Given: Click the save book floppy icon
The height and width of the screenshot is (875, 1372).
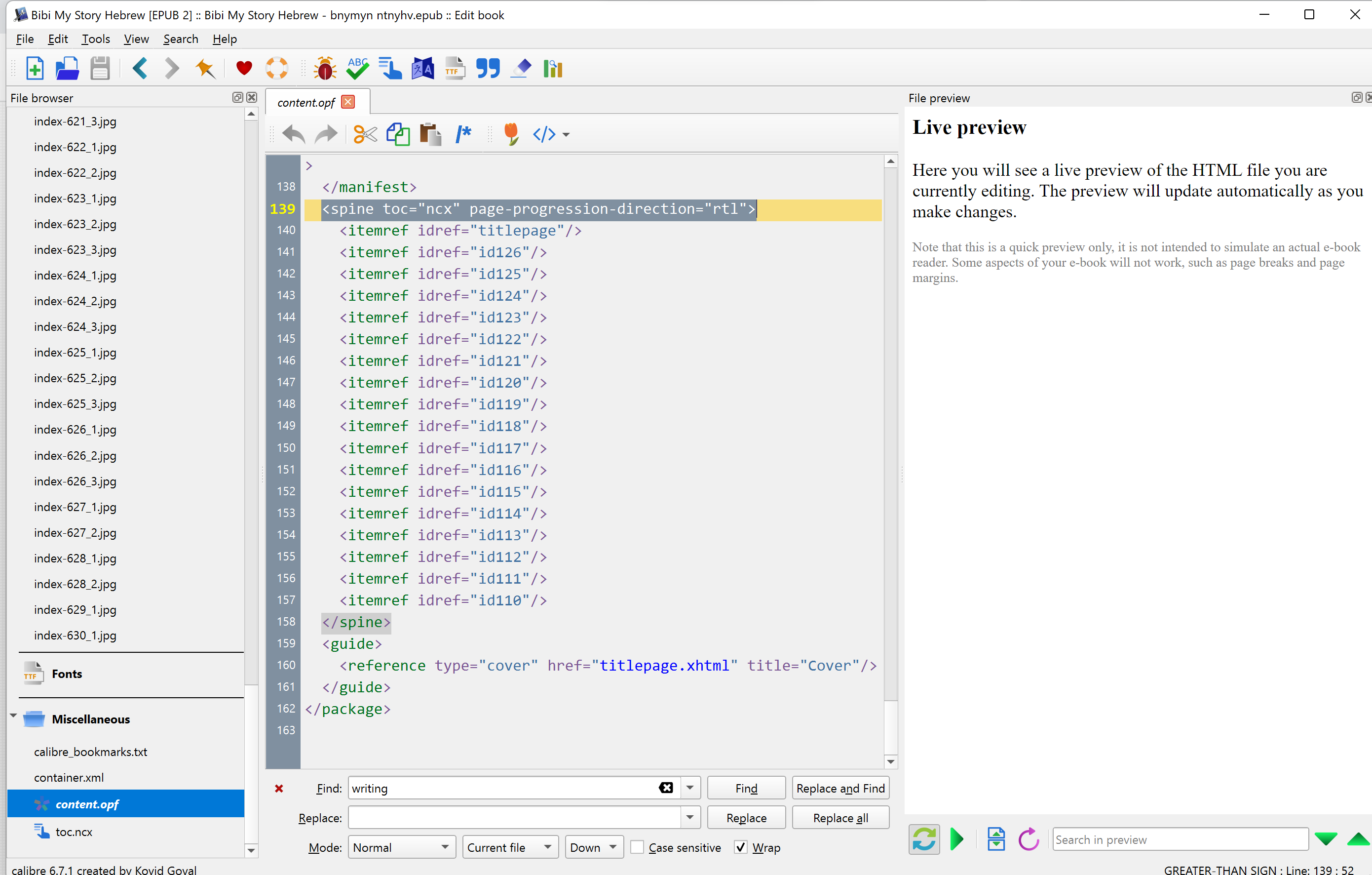Looking at the screenshot, I should (x=100, y=69).
